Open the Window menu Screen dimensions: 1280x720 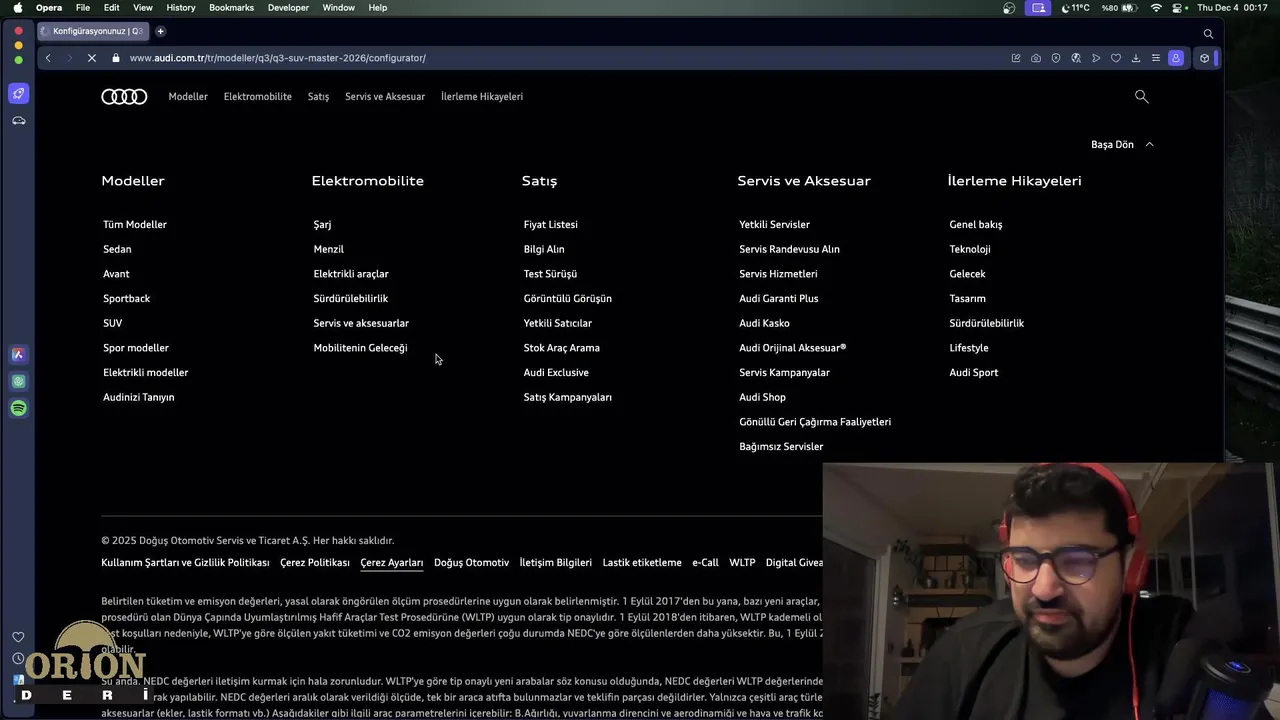339,8
